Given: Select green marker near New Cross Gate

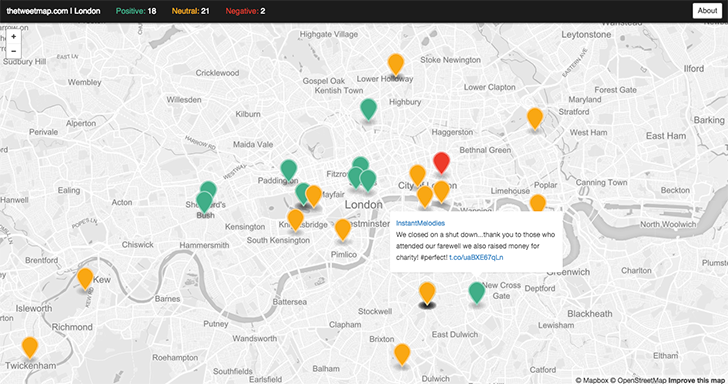Looking at the screenshot, I should tap(477, 293).
